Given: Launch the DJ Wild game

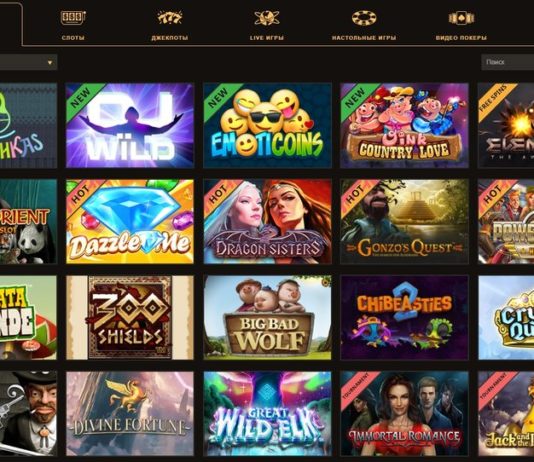Looking at the screenshot, I should point(130,125).
